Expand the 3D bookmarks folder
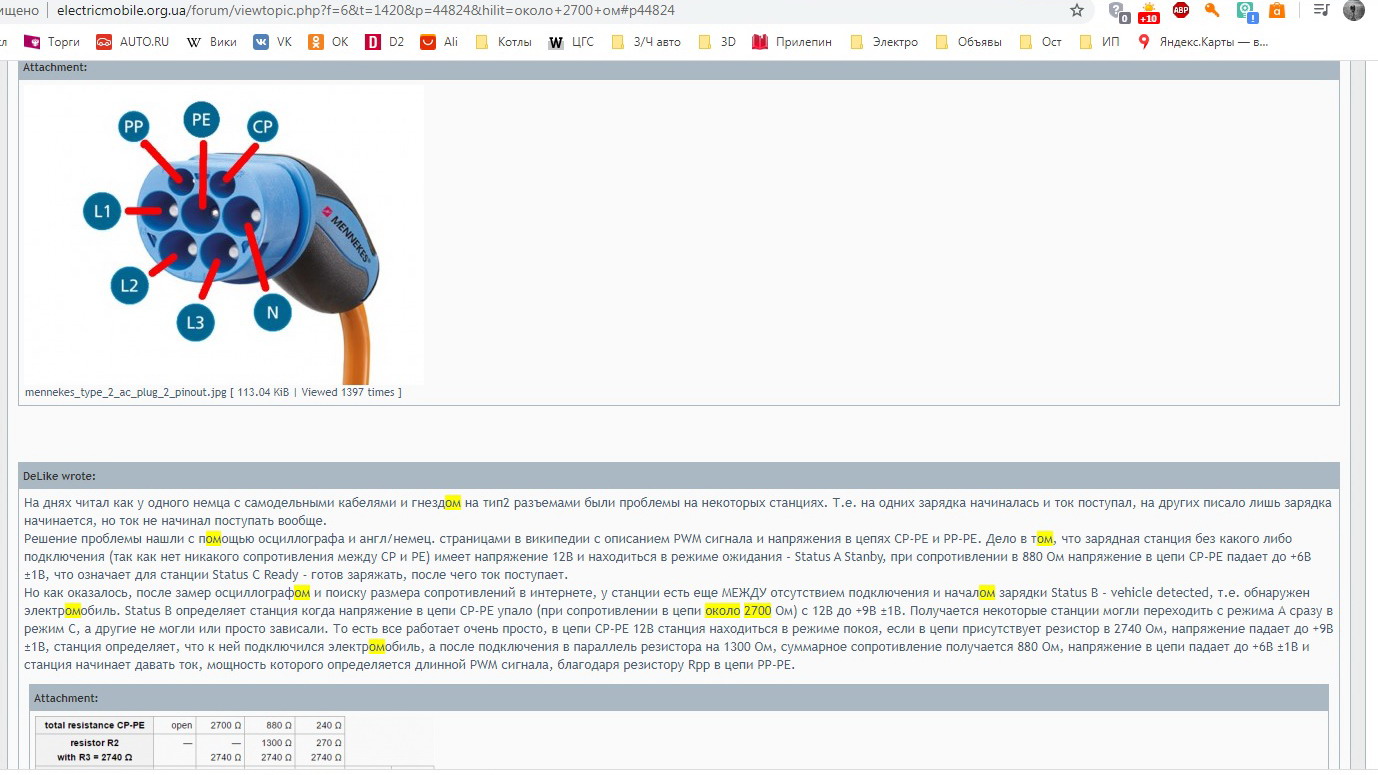This screenshot has height=775, width=1378. click(x=717, y=42)
